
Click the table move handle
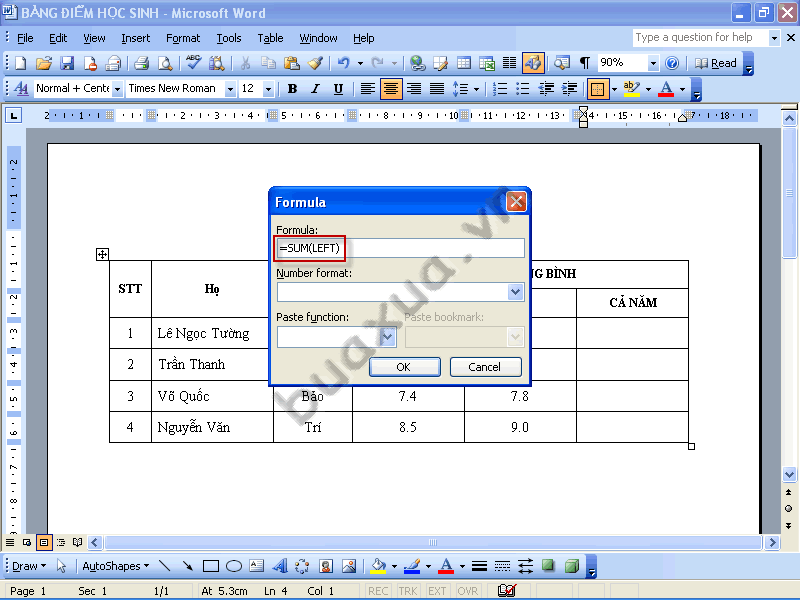coord(102,254)
